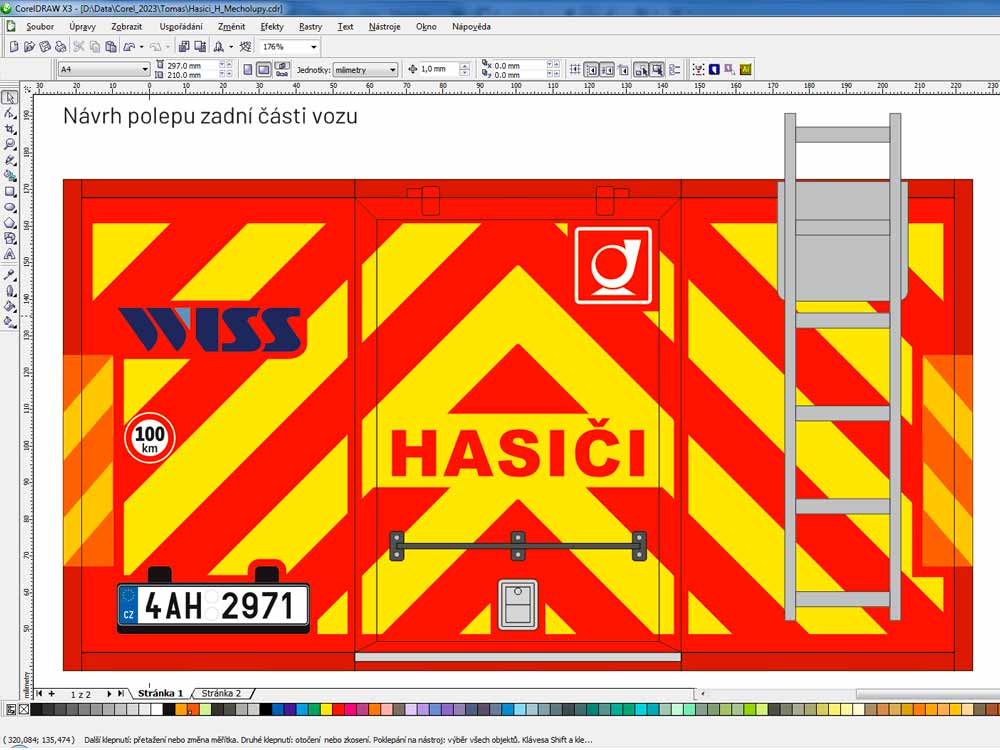Choose the Rectangle tool
Screen dimensions: 1000x750
tap(9, 191)
